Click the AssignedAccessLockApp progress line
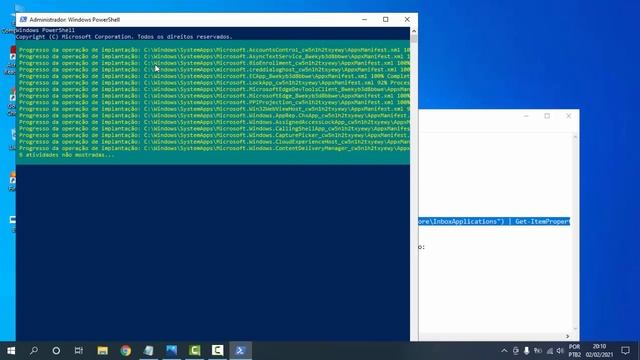The height and width of the screenshot is (360, 640). 214,122
